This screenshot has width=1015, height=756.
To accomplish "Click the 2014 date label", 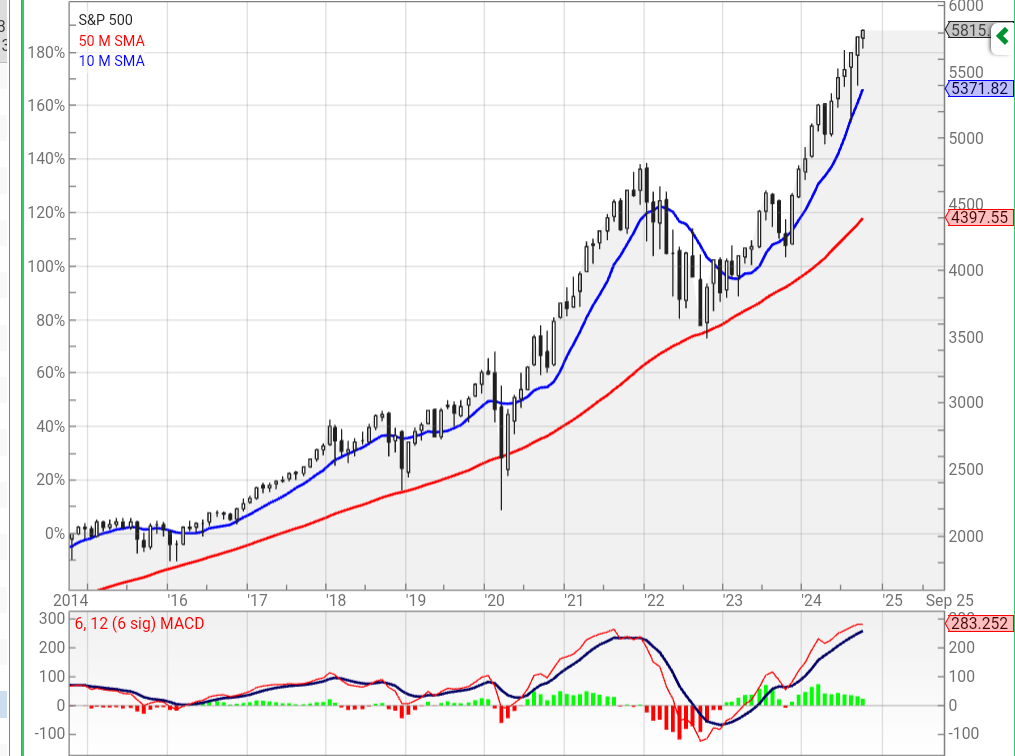I will pyautogui.click(x=71, y=600).
